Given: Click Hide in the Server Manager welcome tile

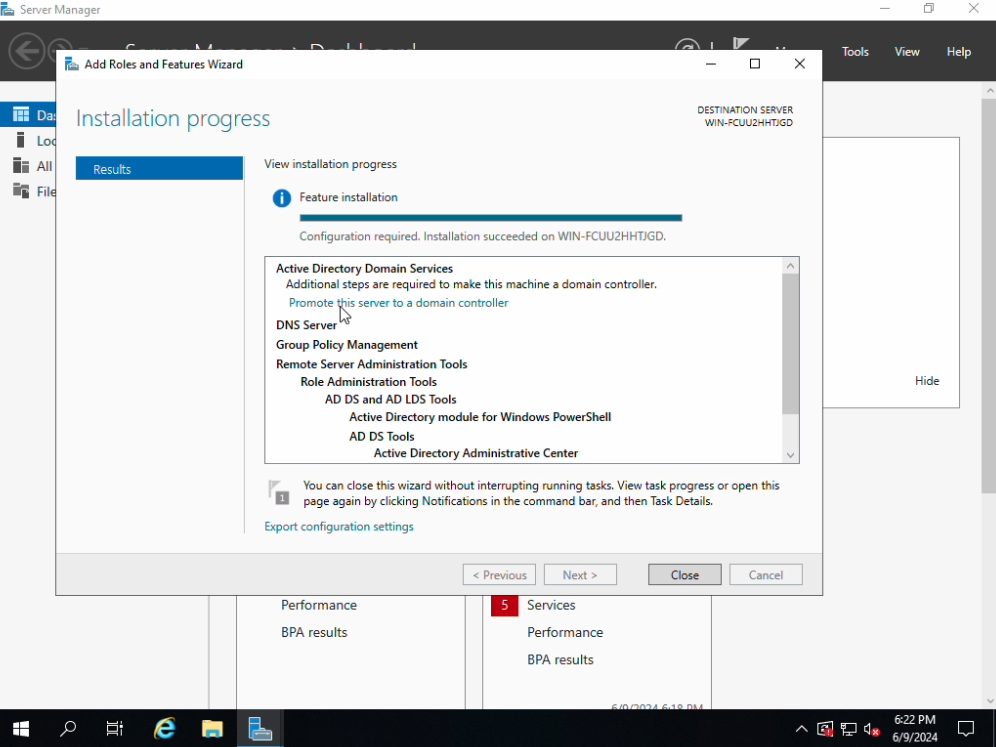Looking at the screenshot, I should point(926,381).
